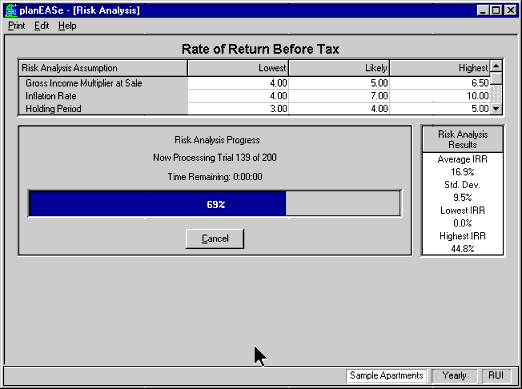Close the planEASe window
Screen dimensions: 522x389
(510, 10)
